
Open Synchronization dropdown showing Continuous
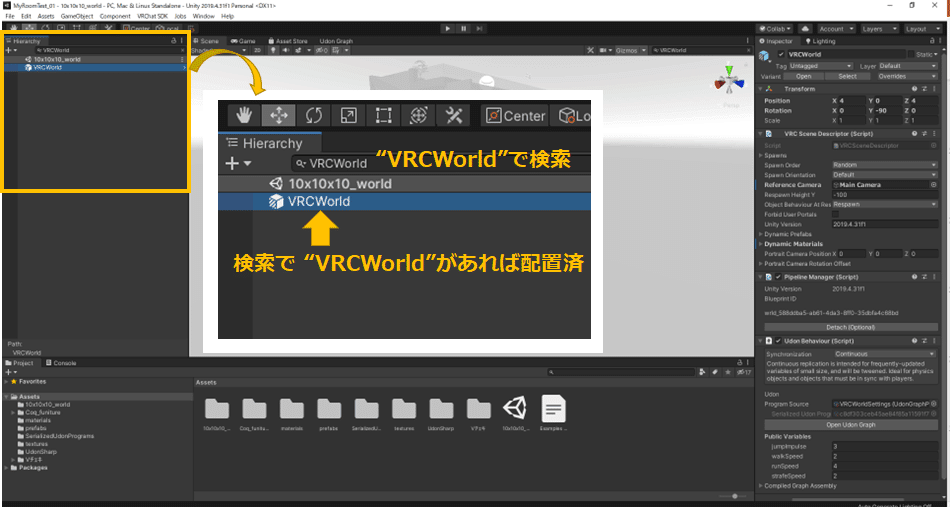click(885, 354)
